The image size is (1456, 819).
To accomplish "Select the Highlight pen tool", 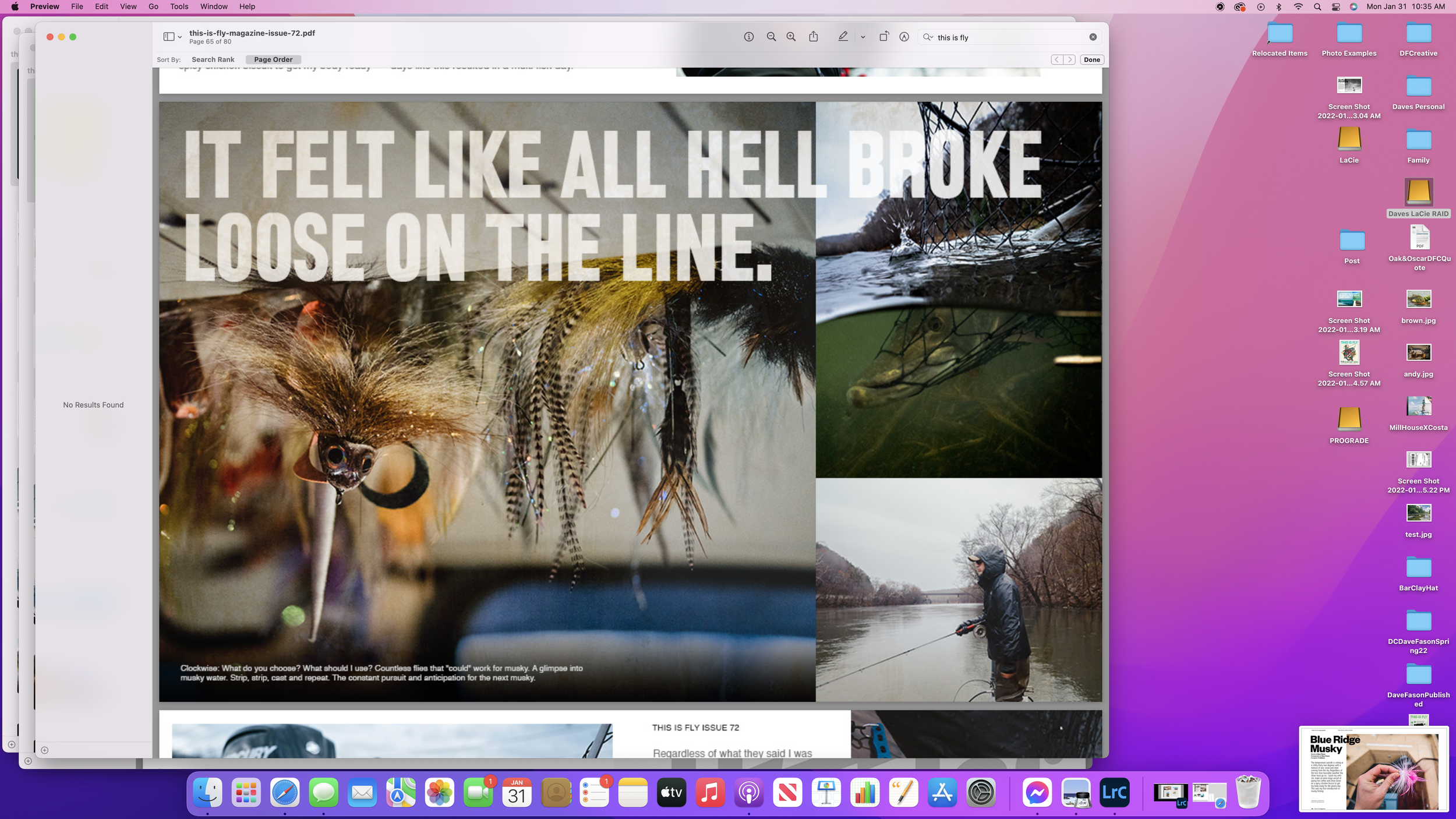I will (x=843, y=37).
